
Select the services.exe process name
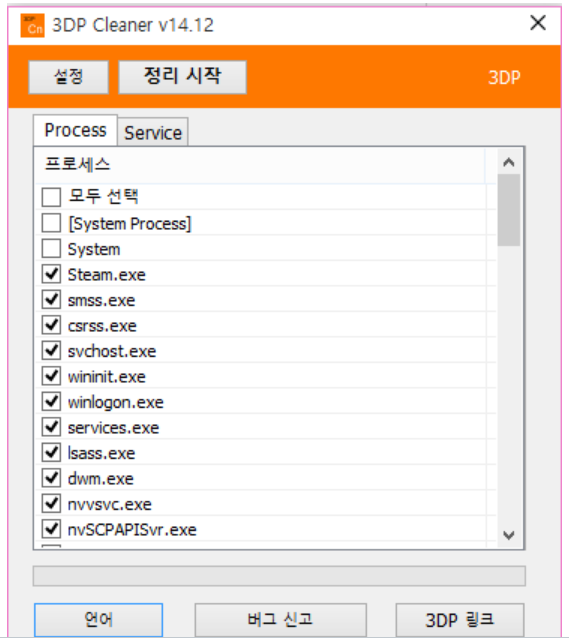[113, 428]
